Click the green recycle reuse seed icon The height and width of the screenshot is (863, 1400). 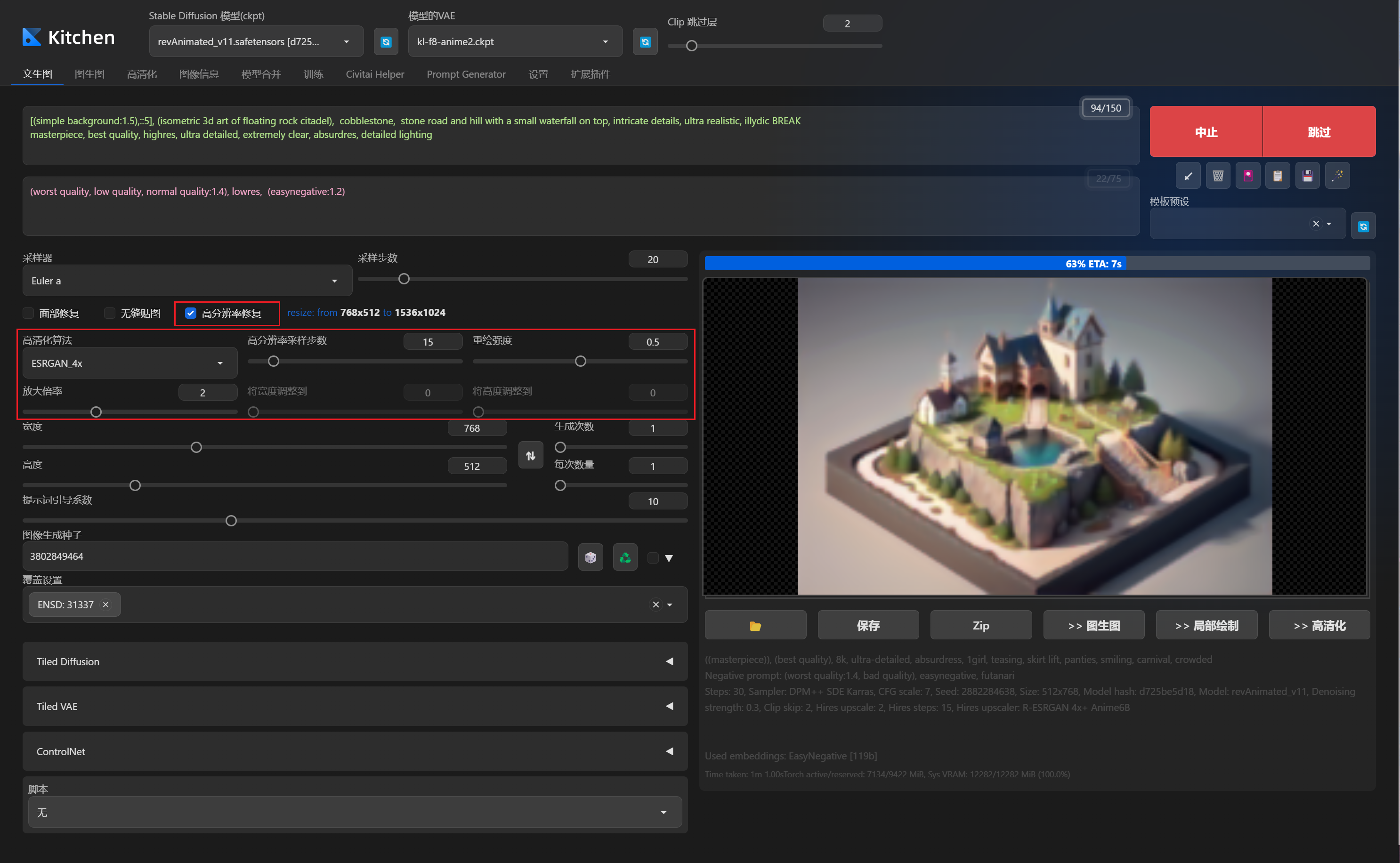(625, 557)
